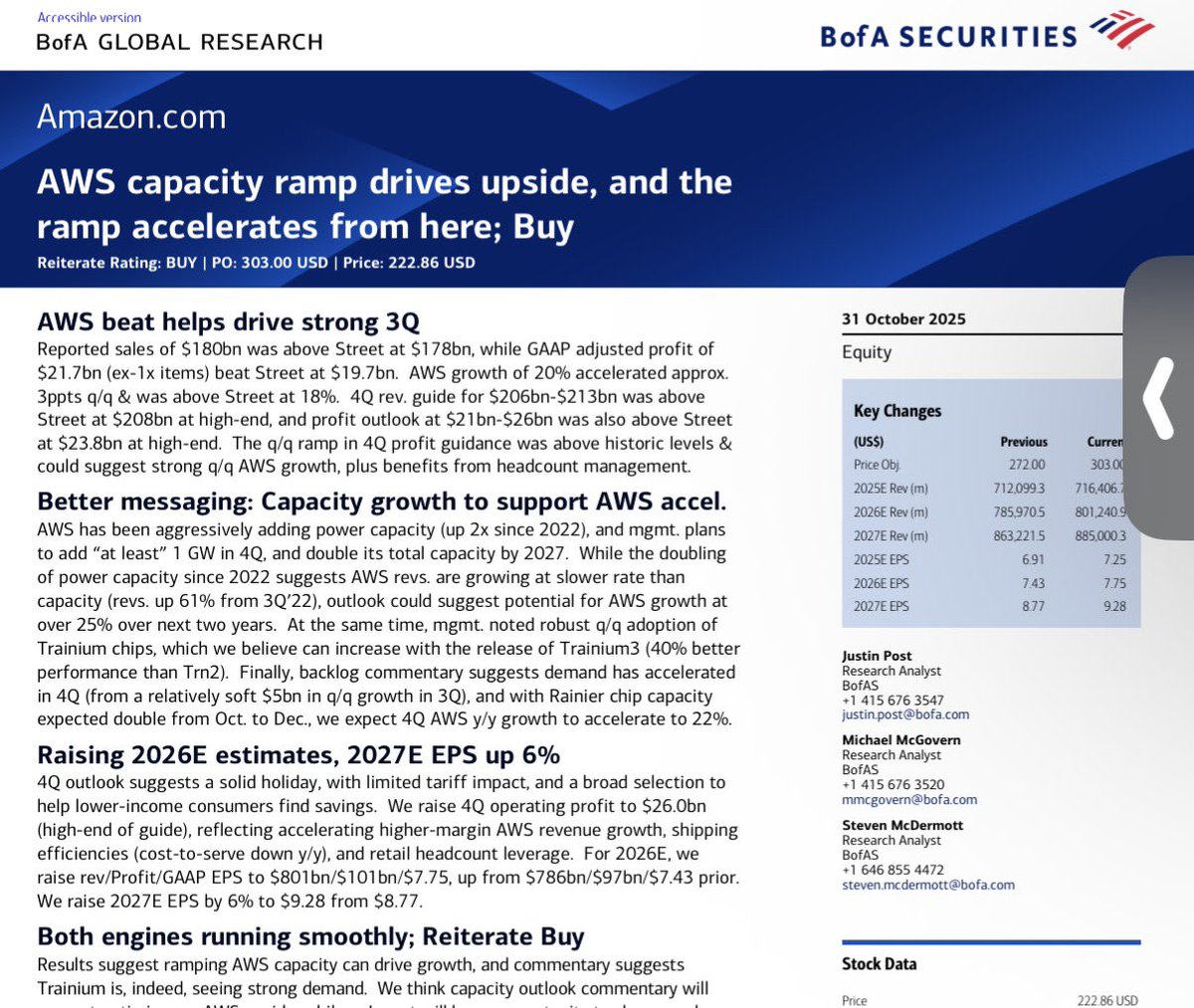The height and width of the screenshot is (1008, 1194).
Task: Email steven.mcdermott@bofa.com
Action: tap(928, 884)
